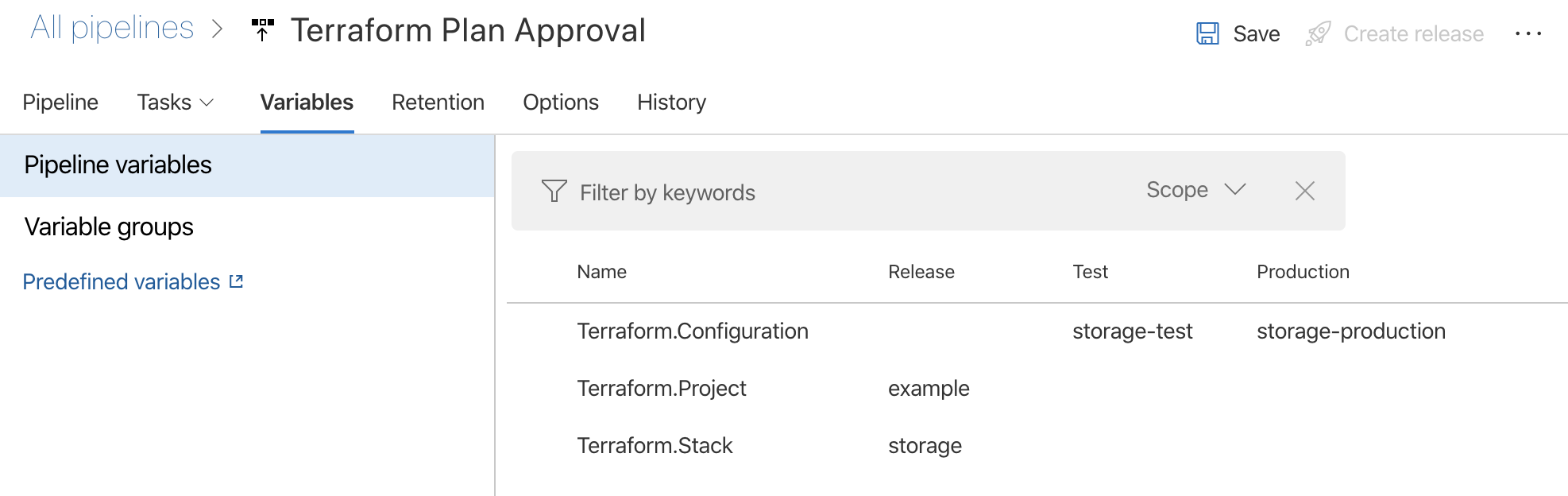Open the more actions ellipsis menu
1568x496 pixels.
pos(1527,33)
